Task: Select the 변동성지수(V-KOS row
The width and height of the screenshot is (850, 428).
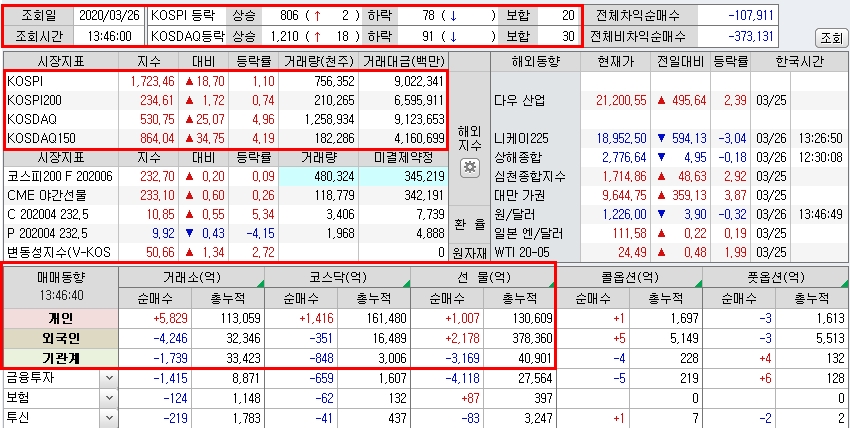Action: click(226, 252)
